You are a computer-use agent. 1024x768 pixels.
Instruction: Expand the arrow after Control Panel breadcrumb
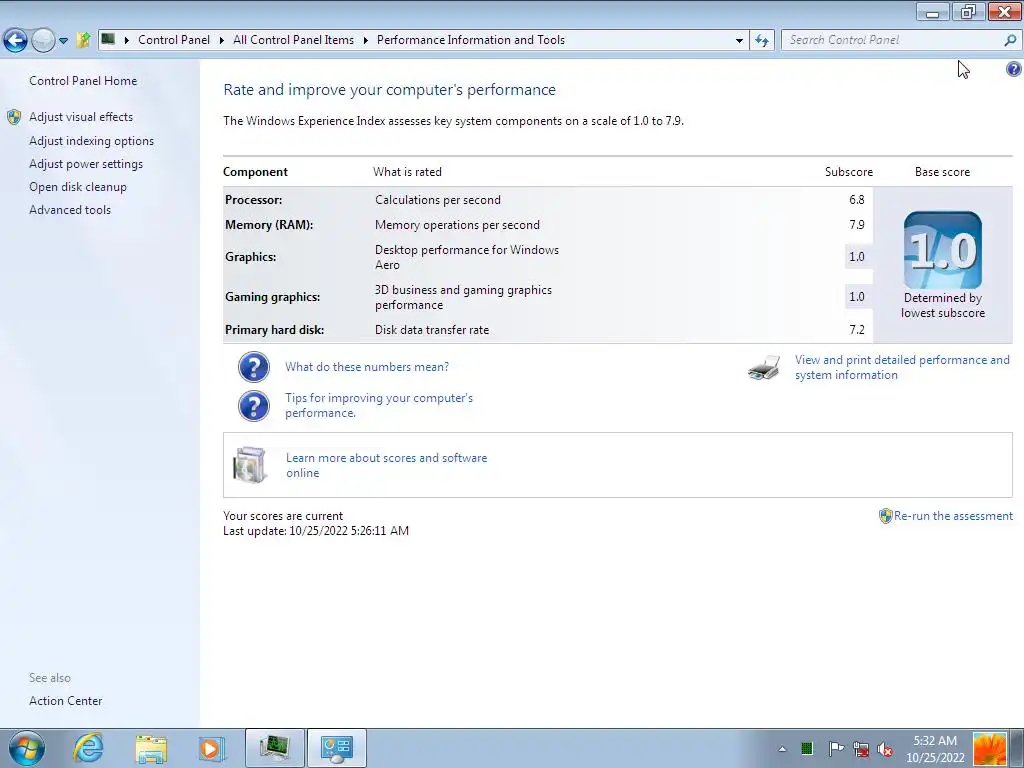(221, 40)
